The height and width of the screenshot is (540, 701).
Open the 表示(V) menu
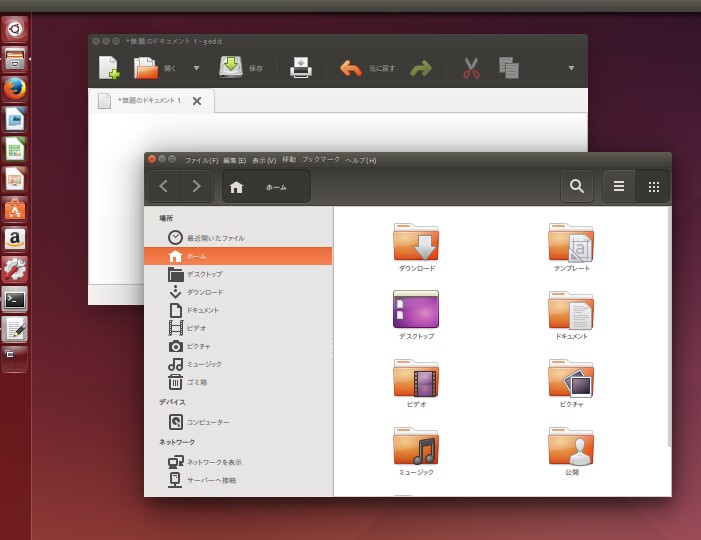[264, 160]
